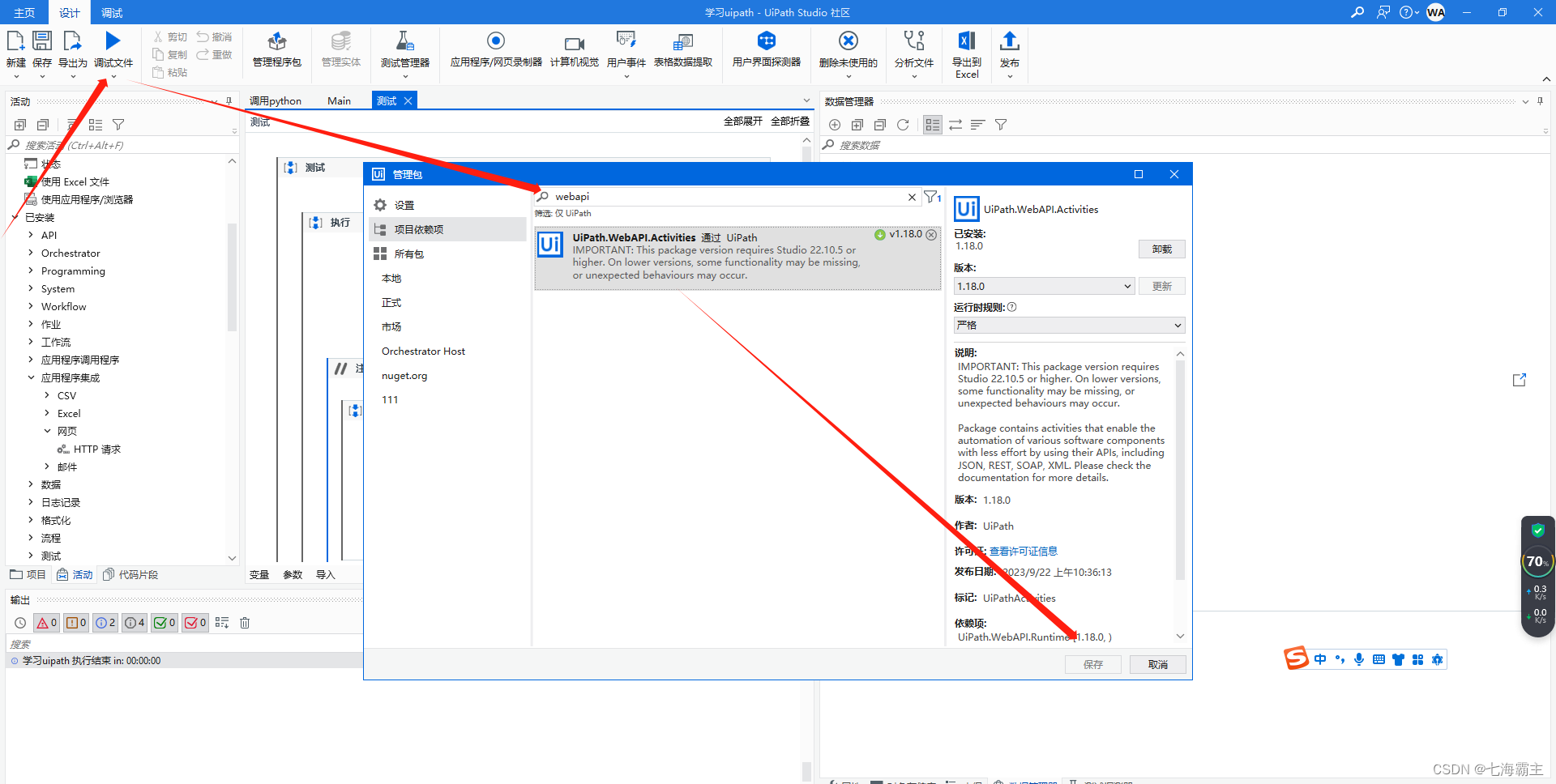
Task: Click 导出到 Excel icon in ribbon
Action: 967,41
